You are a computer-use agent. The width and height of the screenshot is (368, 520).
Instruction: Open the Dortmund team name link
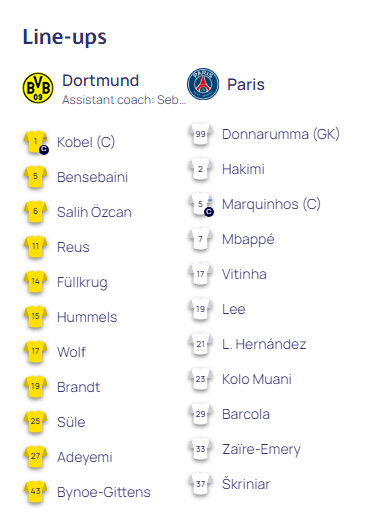click(100, 81)
